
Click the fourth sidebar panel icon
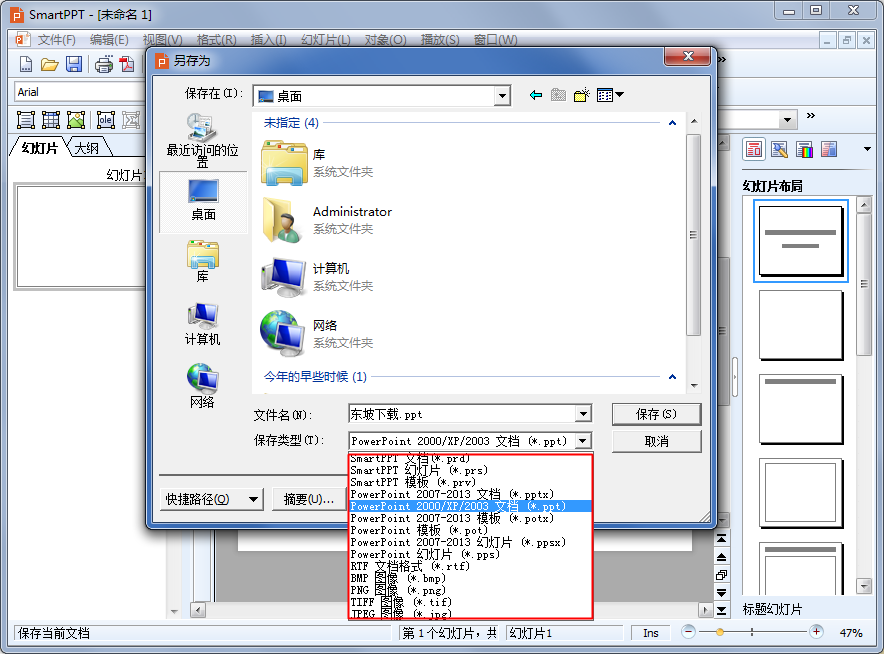(x=829, y=149)
